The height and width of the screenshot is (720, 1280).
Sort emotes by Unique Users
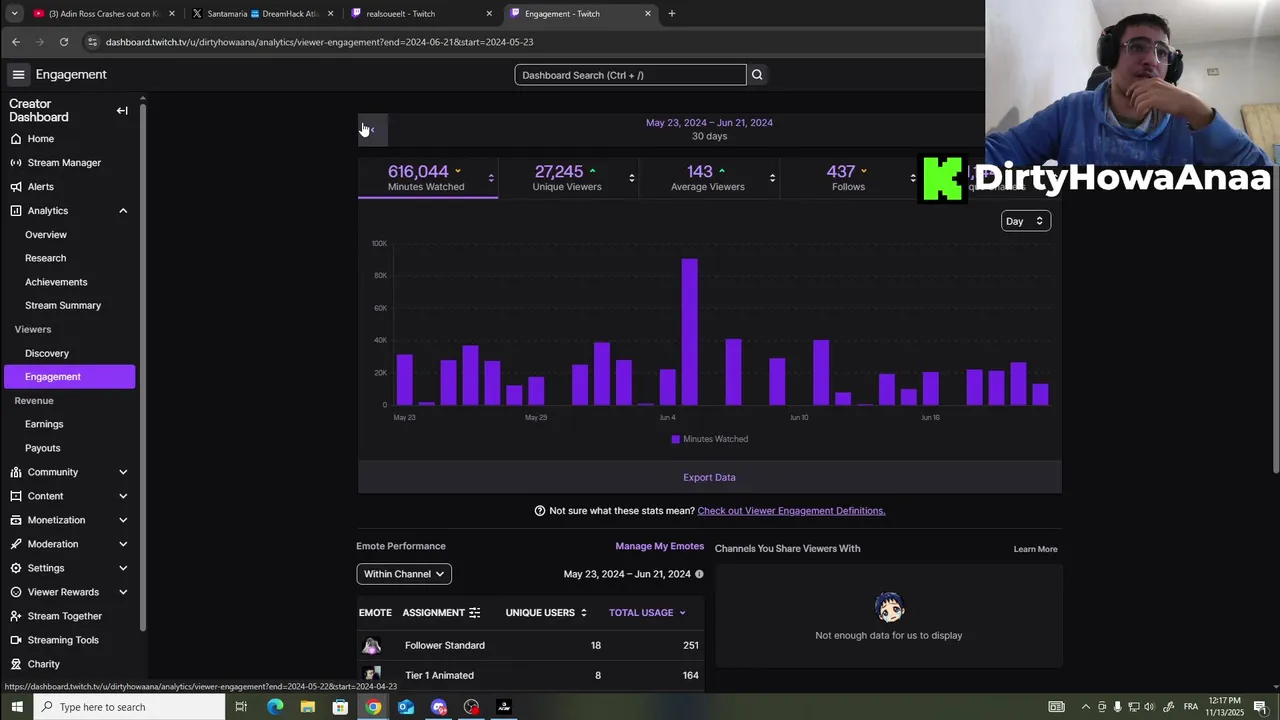pyautogui.click(x=546, y=613)
